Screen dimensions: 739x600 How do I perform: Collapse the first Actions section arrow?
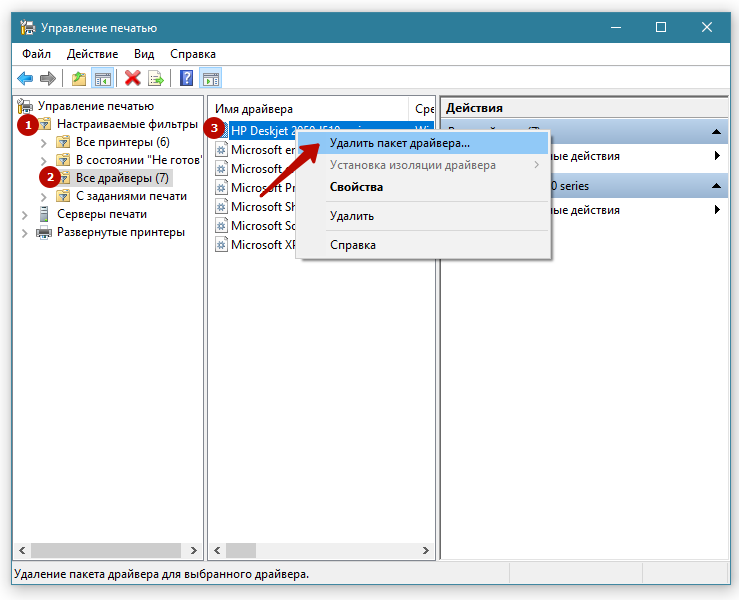[717, 132]
